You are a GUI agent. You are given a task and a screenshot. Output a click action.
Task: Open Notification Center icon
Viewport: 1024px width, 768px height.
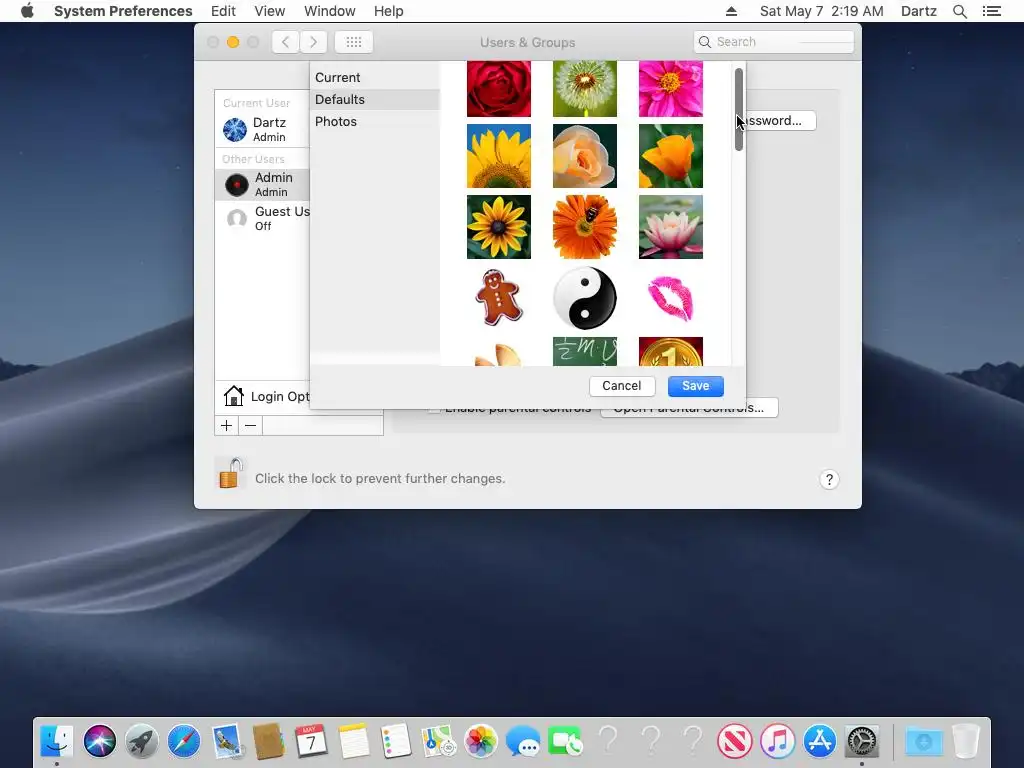click(991, 11)
